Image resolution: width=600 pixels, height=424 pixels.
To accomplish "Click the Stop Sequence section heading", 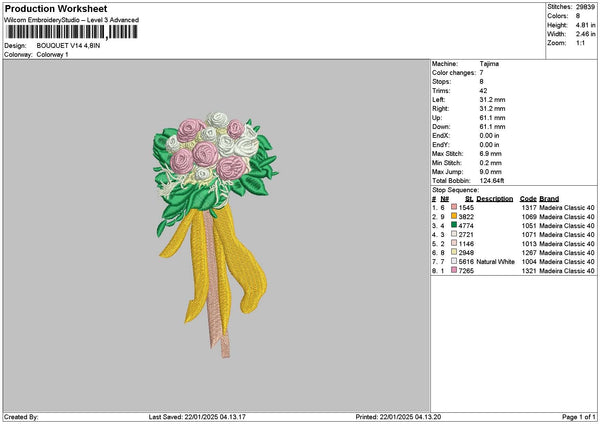I will (x=455, y=189).
